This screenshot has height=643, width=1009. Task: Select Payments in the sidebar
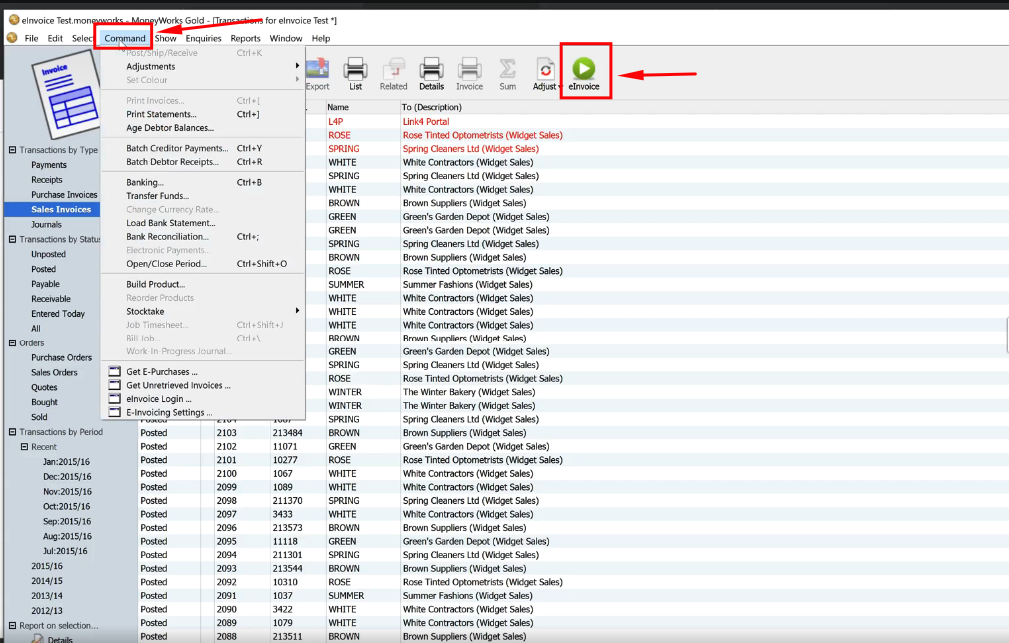(x=49, y=165)
